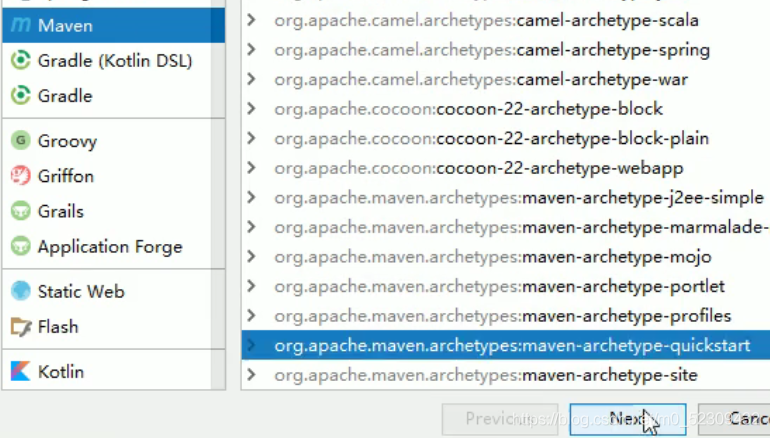Image resolution: width=770 pixels, height=438 pixels.
Task: Click the Static Web globe icon
Action: point(21,291)
